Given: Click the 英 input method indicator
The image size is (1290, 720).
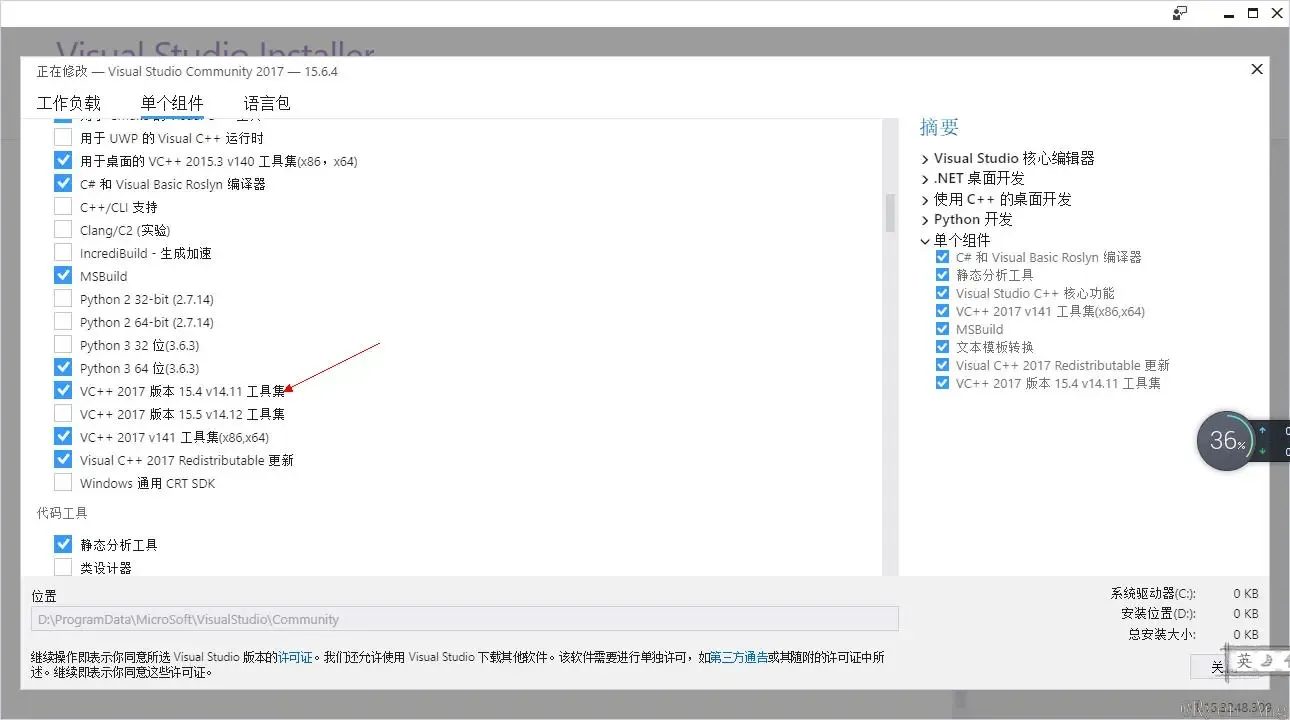Looking at the screenshot, I should point(1244,661).
